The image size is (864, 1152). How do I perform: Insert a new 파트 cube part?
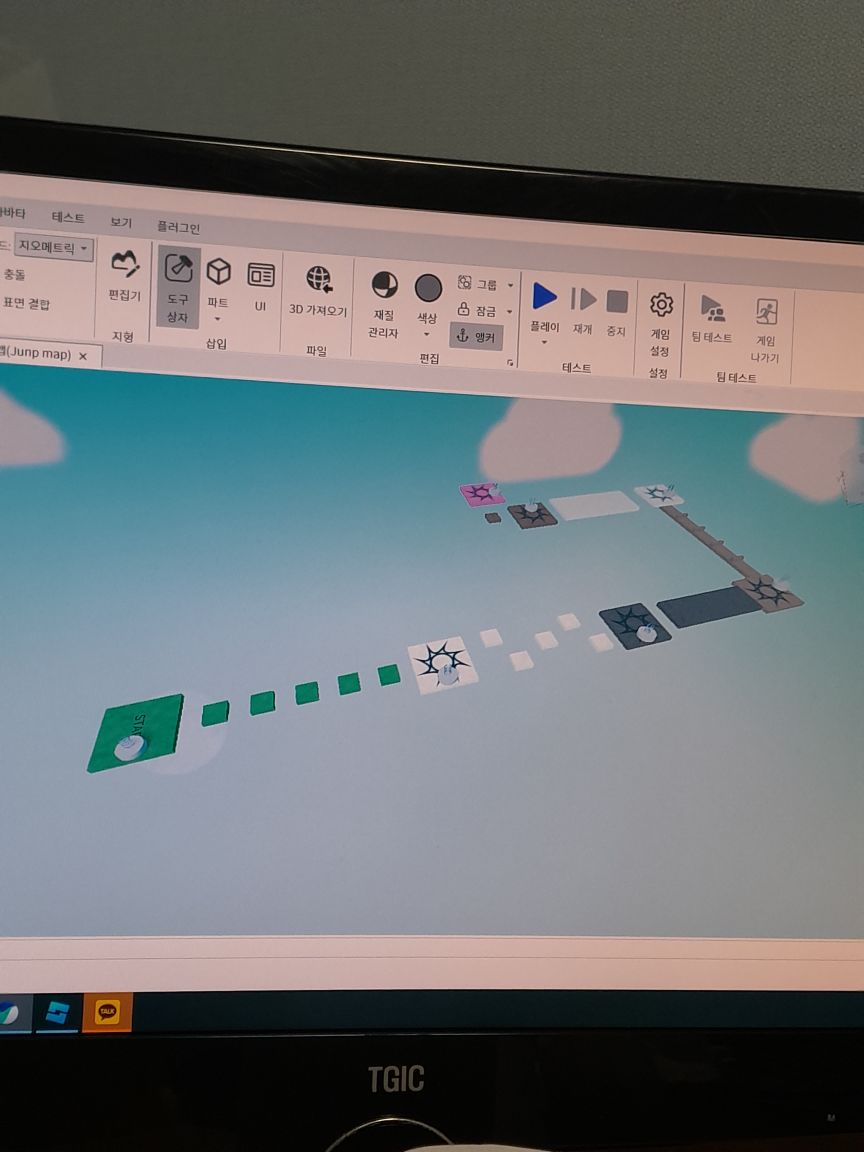click(218, 281)
